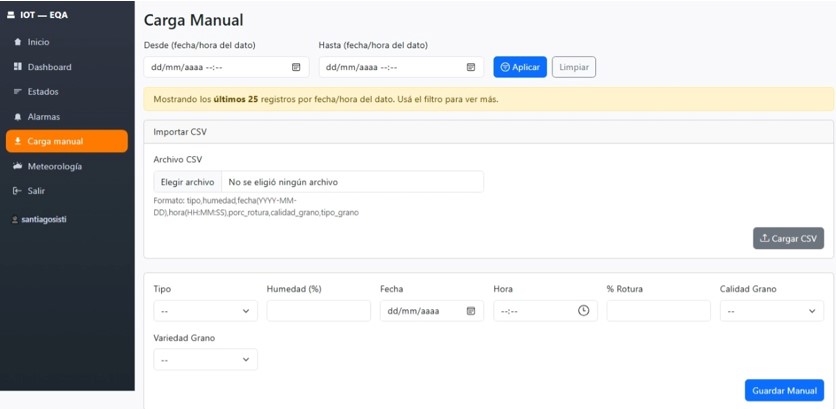836x409 pixels.
Task: Click the Inicio home icon
Action: click(x=18, y=42)
